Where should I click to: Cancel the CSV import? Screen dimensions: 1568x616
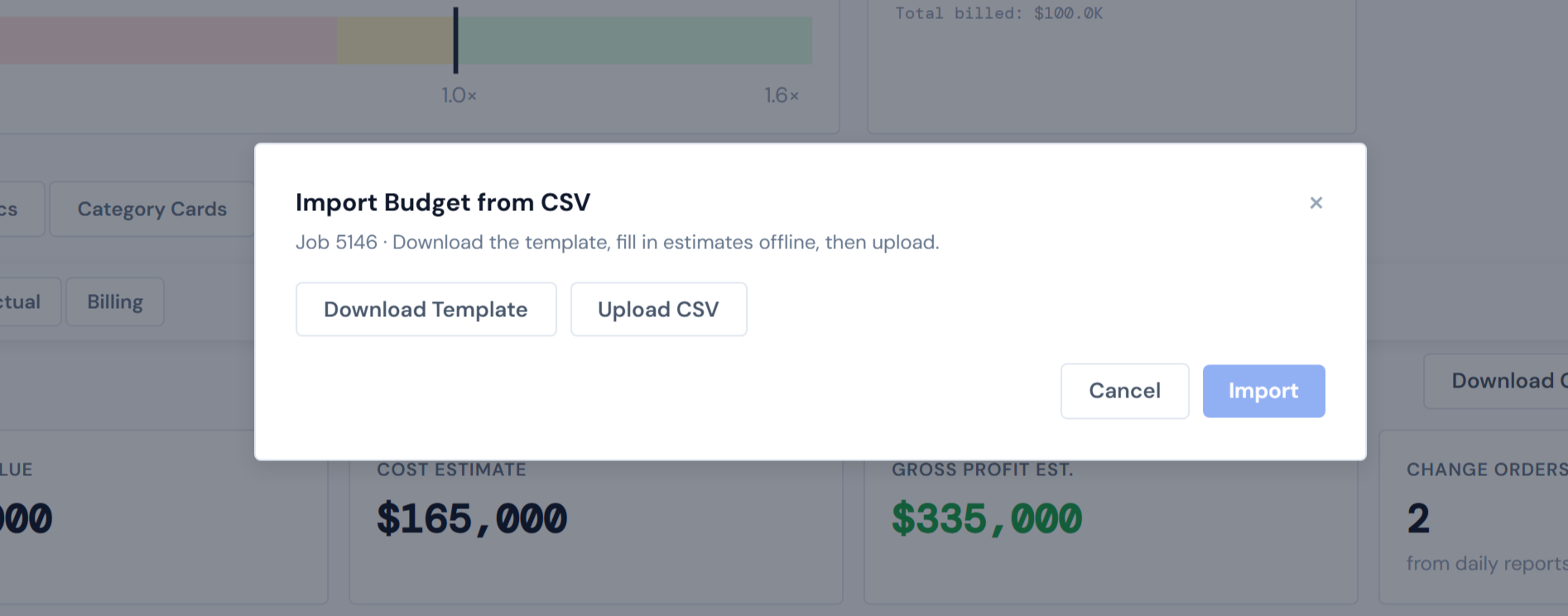click(x=1124, y=391)
